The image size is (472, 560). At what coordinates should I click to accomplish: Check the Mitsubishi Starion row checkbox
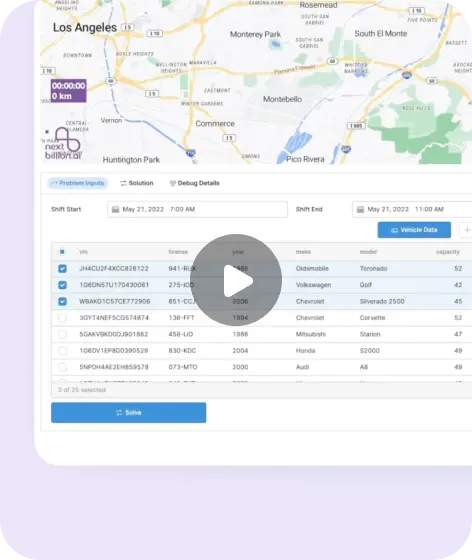pos(62,334)
